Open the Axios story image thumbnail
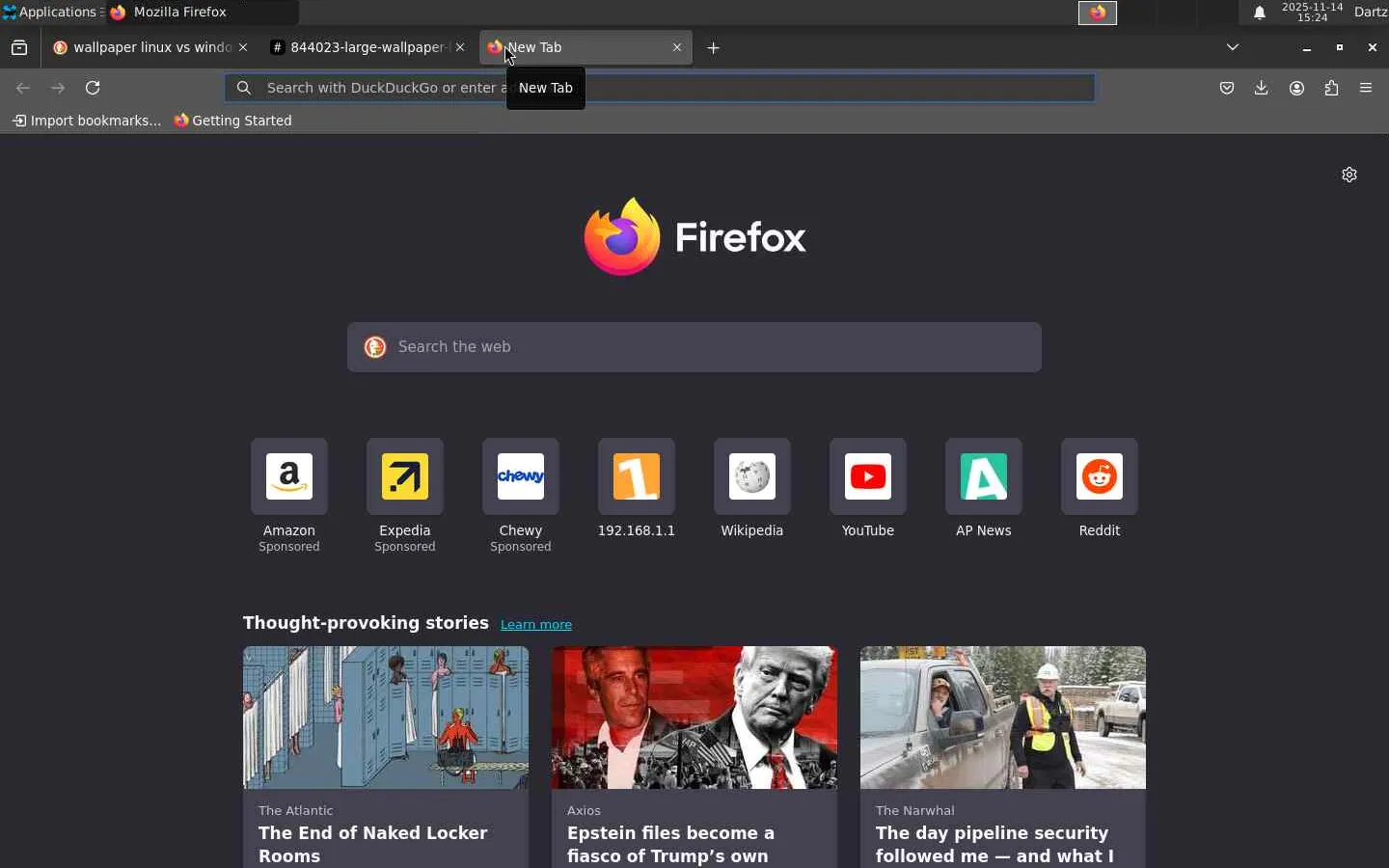The width and height of the screenshot is (1389, 868). 694,718
